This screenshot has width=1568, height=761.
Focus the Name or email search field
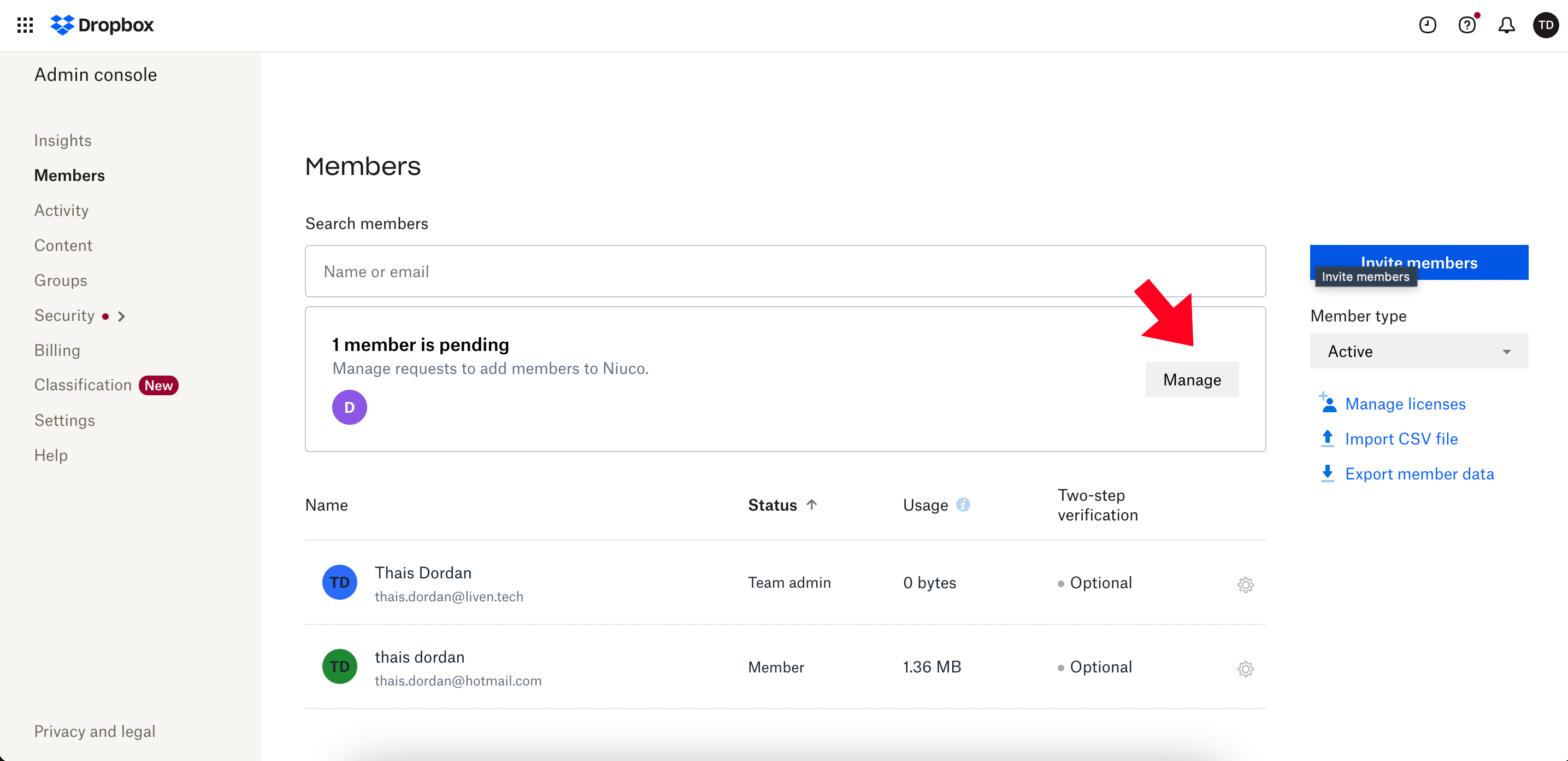click(785, 271)
